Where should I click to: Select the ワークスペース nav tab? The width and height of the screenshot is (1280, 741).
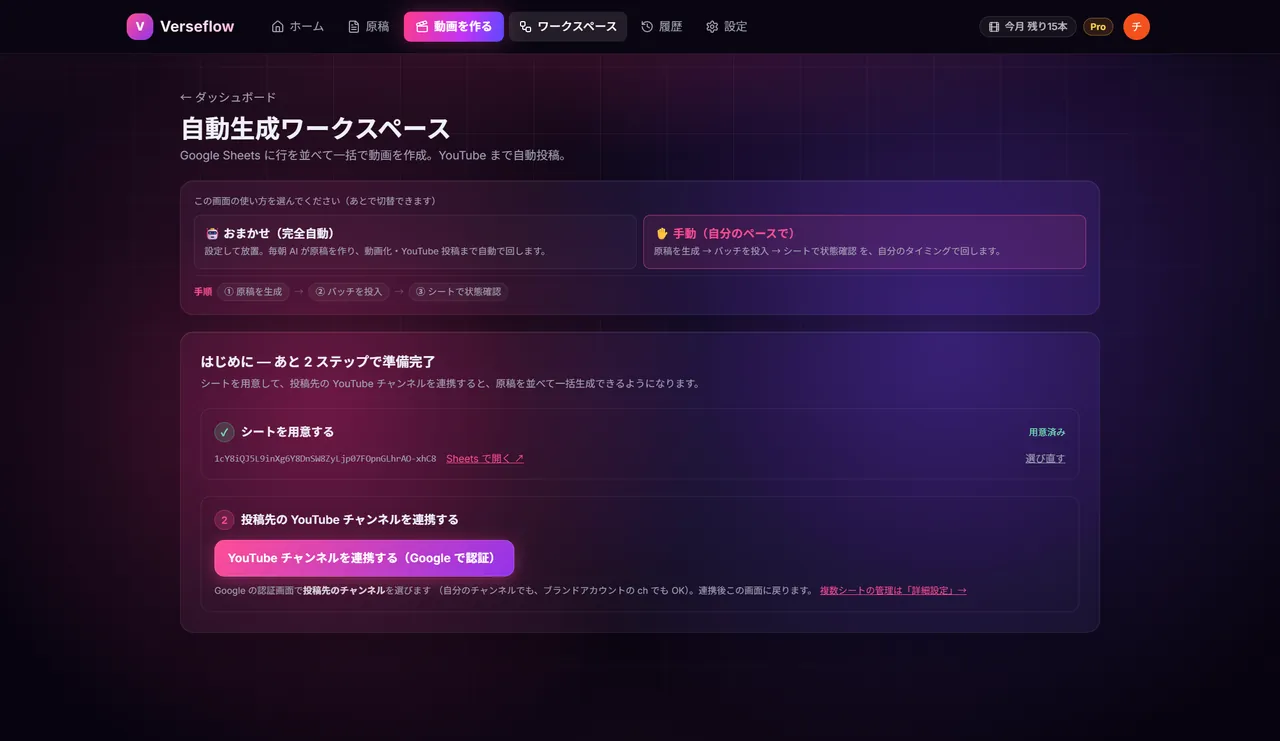(568, 27)
